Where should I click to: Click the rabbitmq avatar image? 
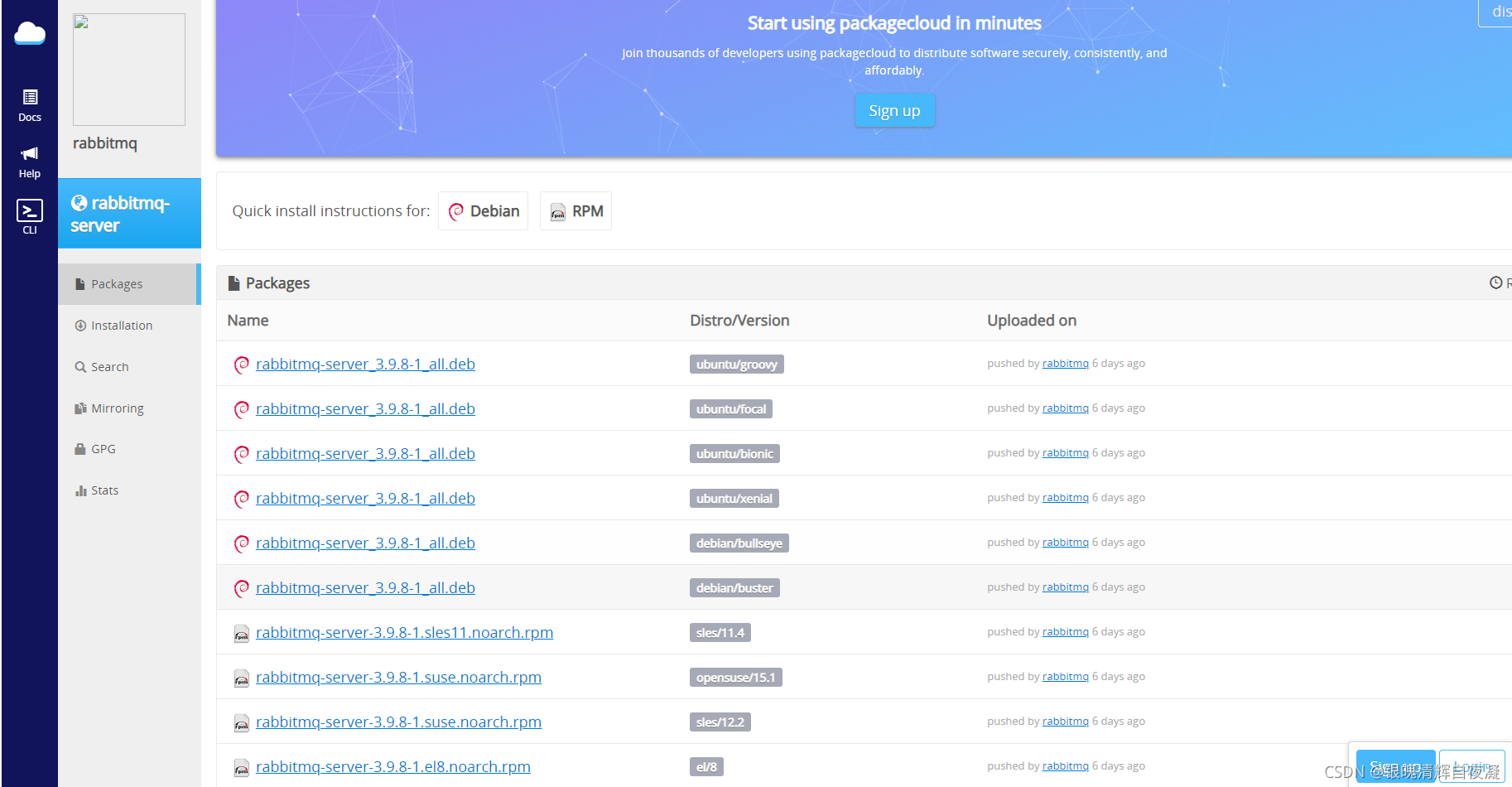(129, 70)
